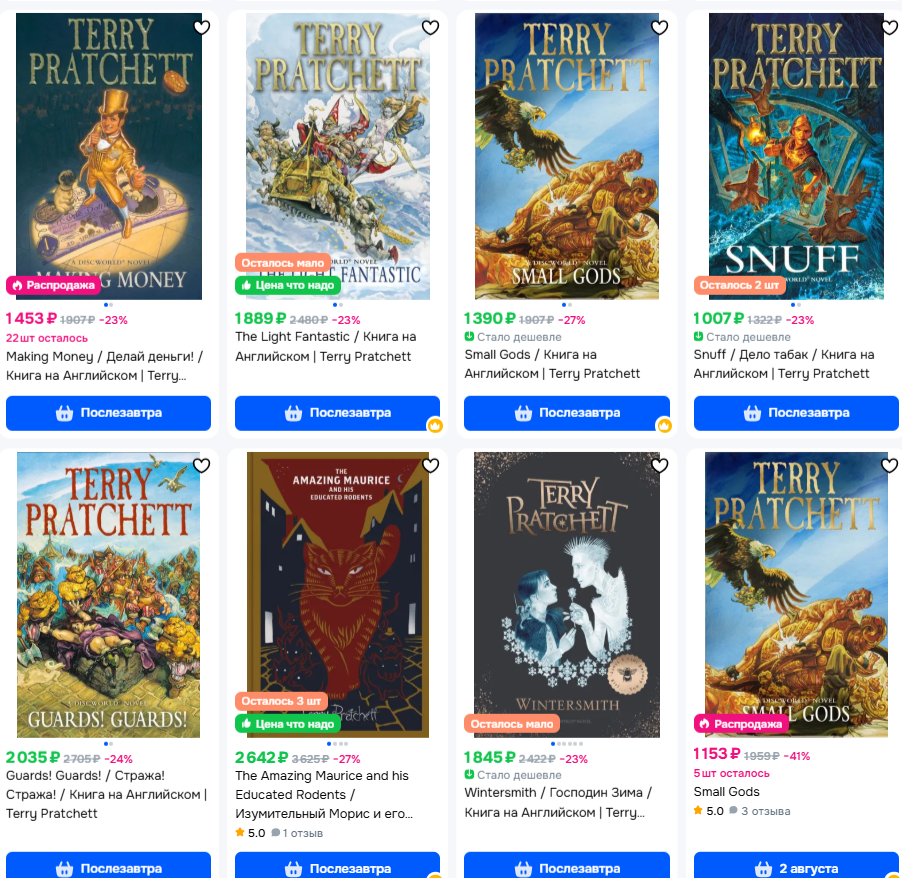Add Snuff to cart with Послезавтра button
The height and width of the screenshot is (878, 902).
pyautogui.click(x=796, y=413)
